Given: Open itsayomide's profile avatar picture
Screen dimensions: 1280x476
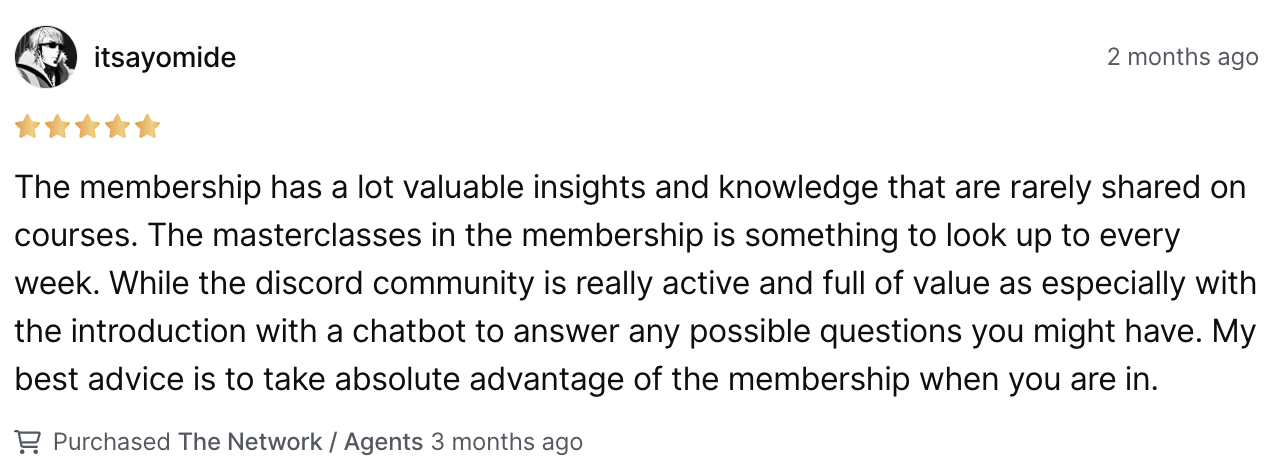Looking at the screenshot, I should (46, 57).
